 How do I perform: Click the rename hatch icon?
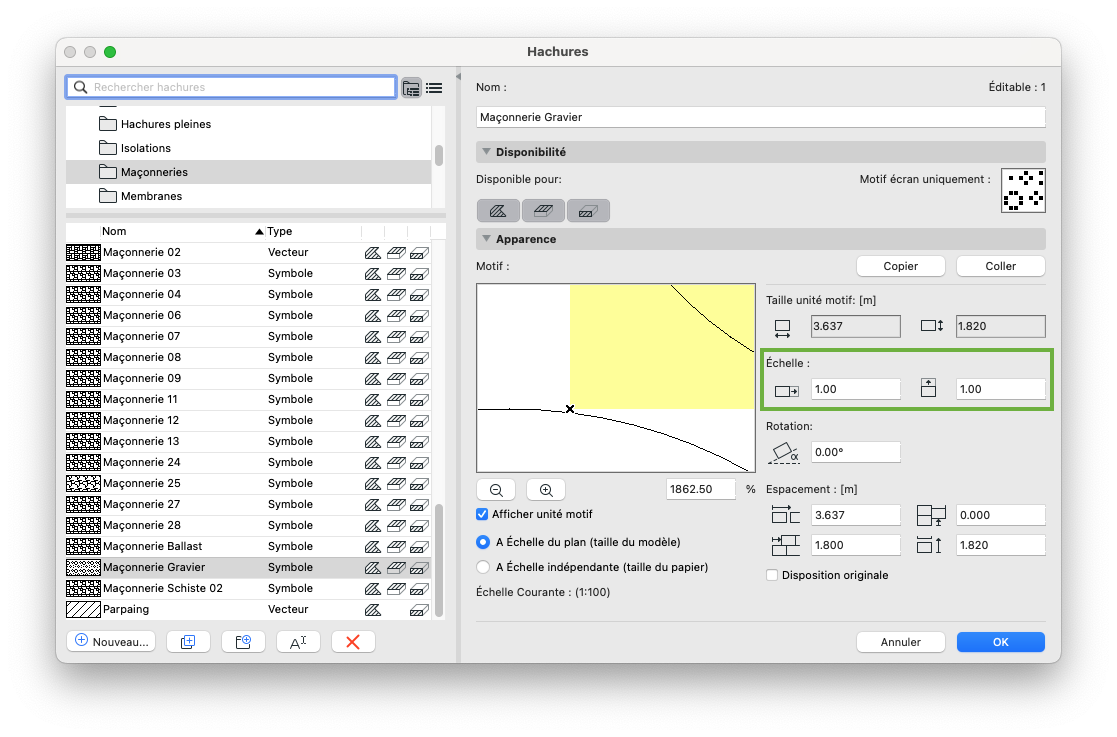coord(298,642)
